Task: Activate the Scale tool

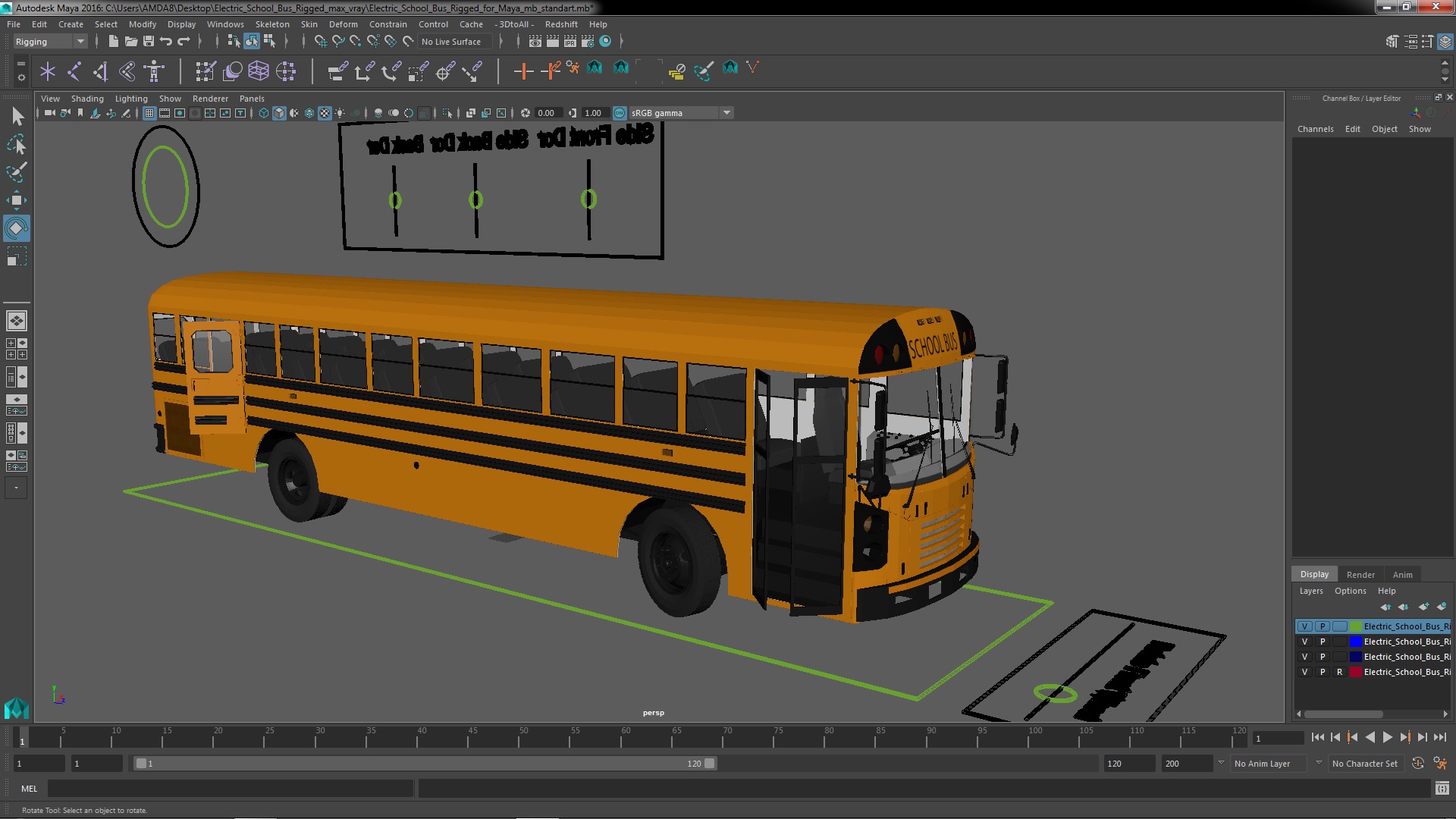Action: (17, 256)
